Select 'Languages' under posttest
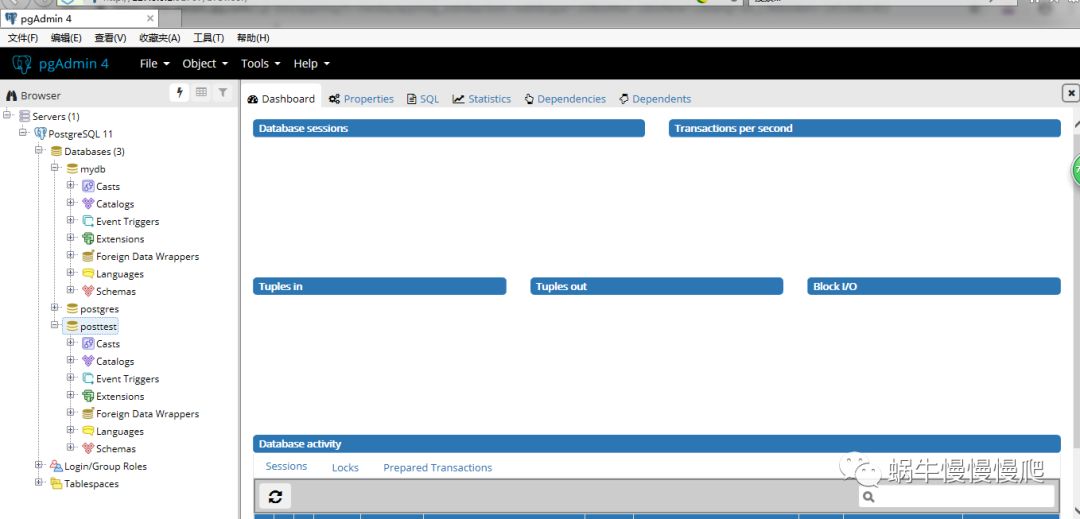 [120, 431]
